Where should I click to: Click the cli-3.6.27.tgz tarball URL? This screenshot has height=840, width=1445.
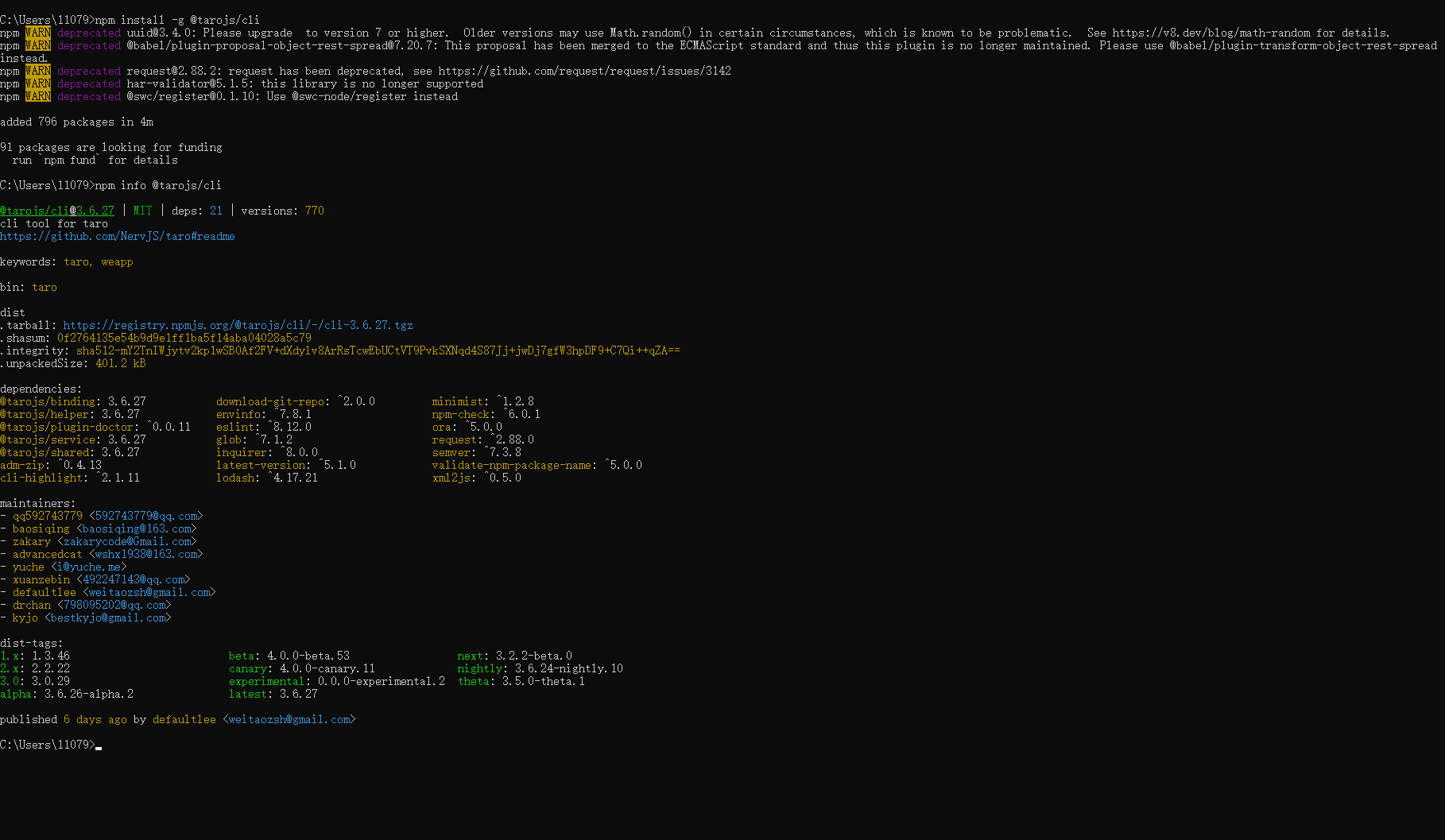tap(238, 325)
